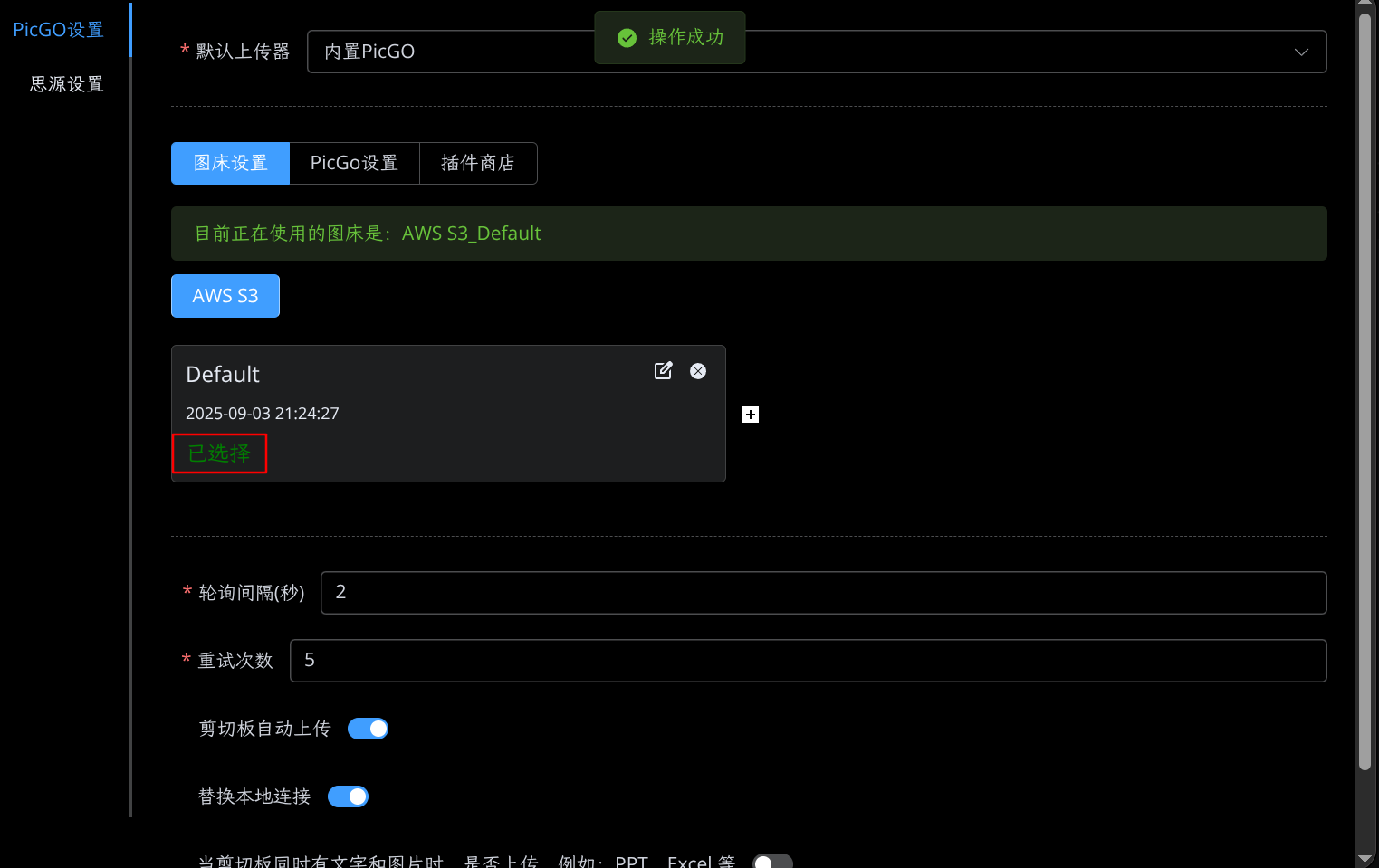Screen dimensions: 1379x868
Task: Click the 2025-09-03 21:24:27 timestamp
Action: [263, 414]
